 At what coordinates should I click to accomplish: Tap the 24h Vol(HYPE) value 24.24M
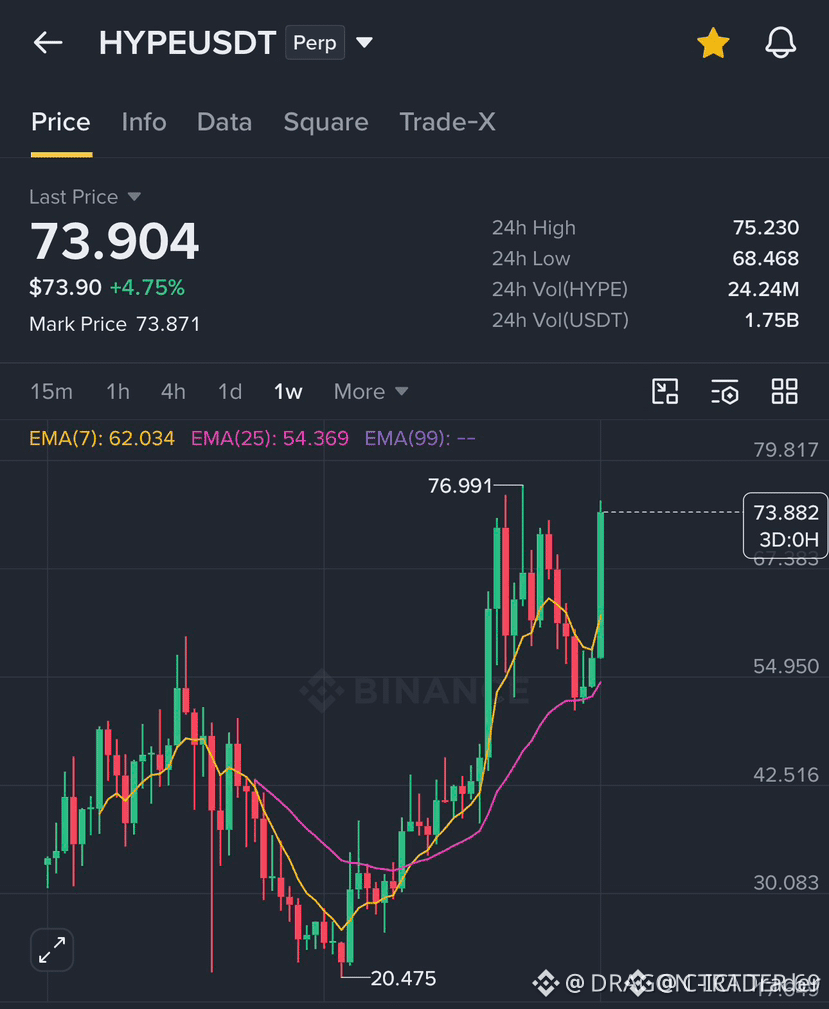click(x=763, y=289)
